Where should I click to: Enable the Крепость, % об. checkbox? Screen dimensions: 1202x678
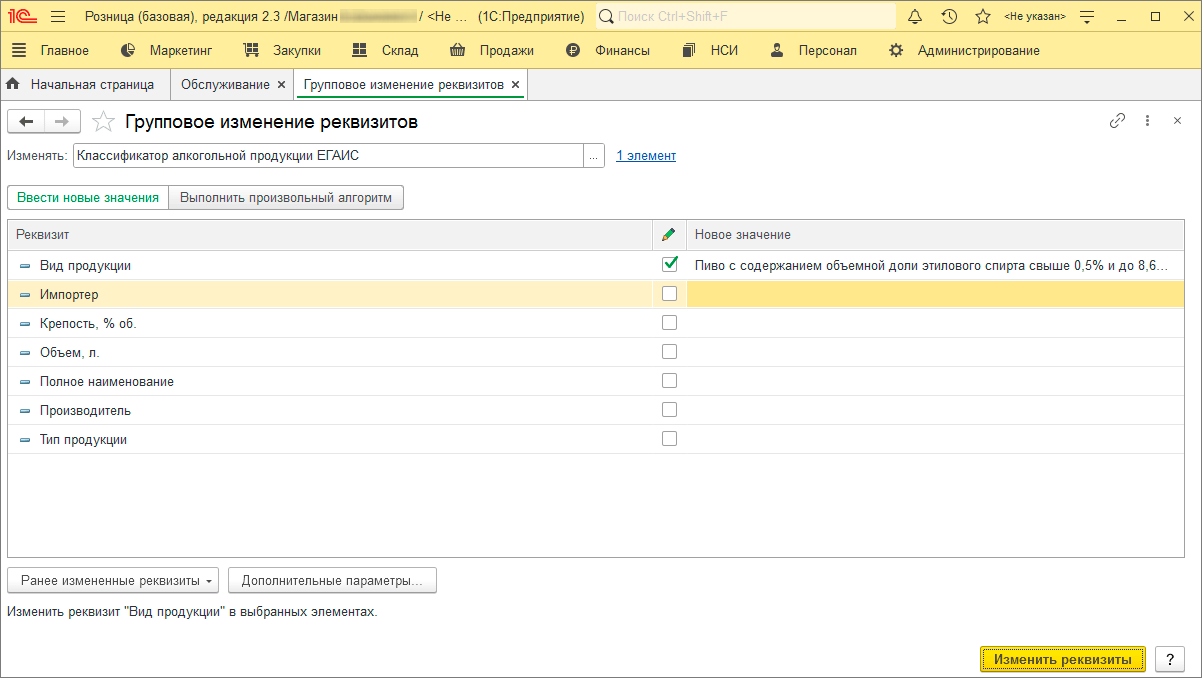(670, 323)
